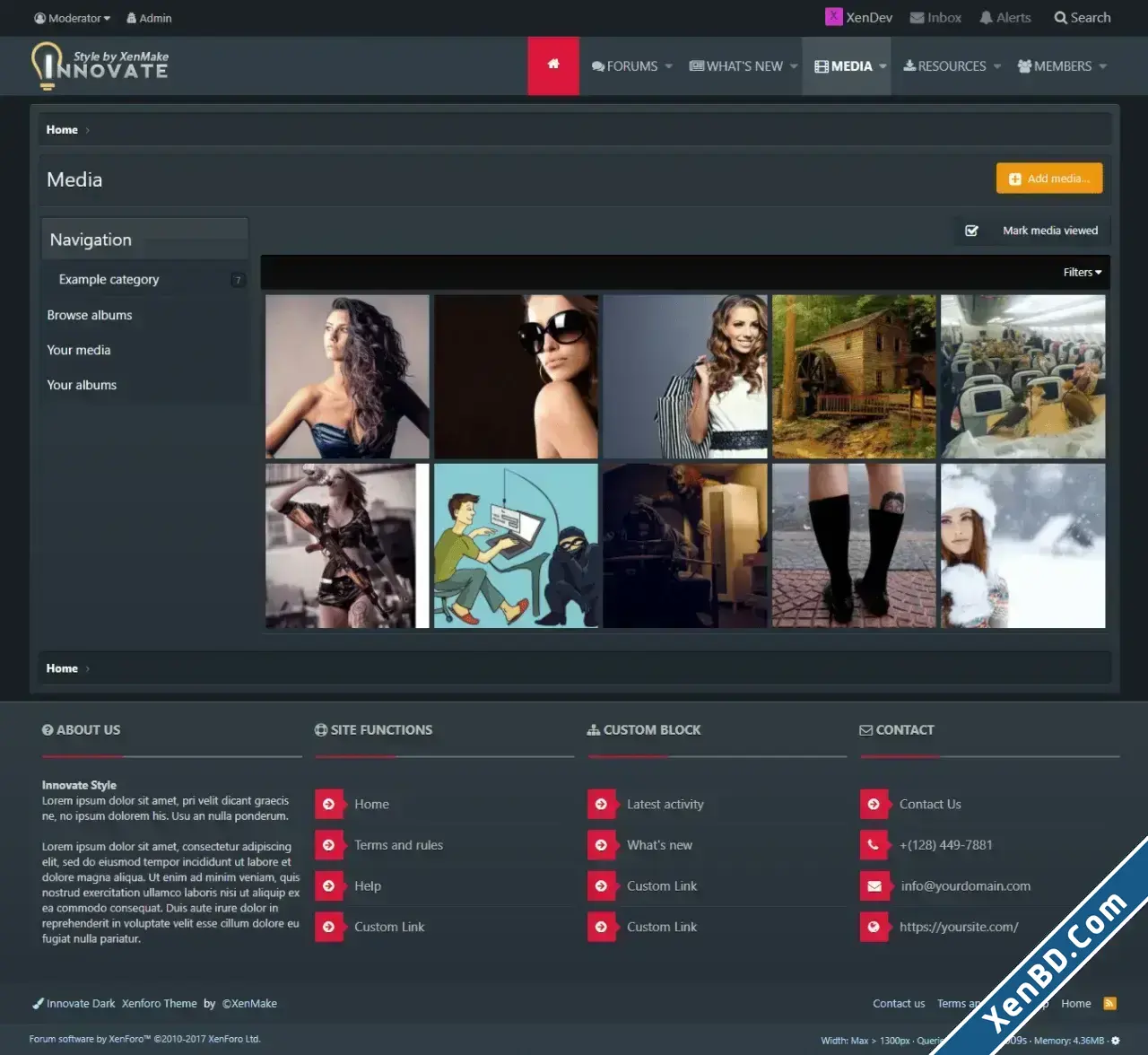Click the Innovate logo

pos(100,65)
